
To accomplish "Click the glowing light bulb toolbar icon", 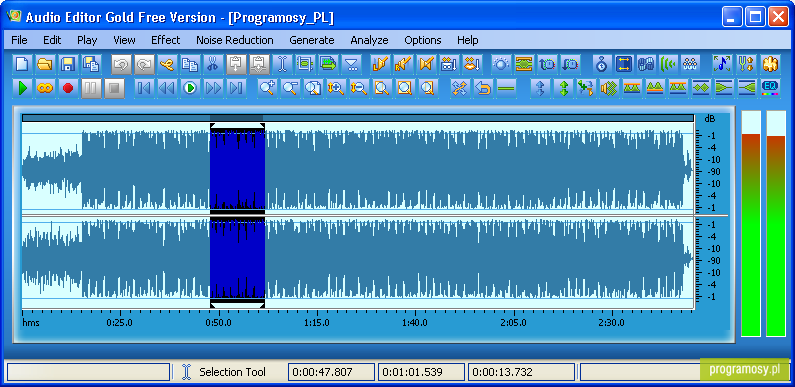I will 501,64.
